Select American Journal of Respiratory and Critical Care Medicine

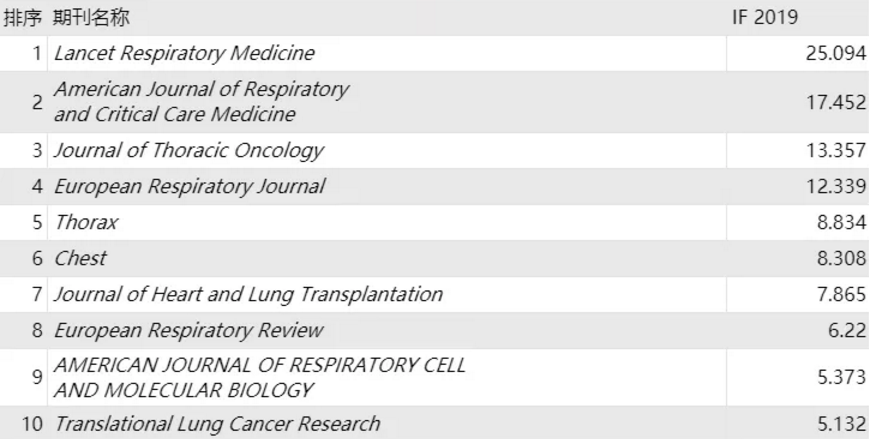coord(202,101)
